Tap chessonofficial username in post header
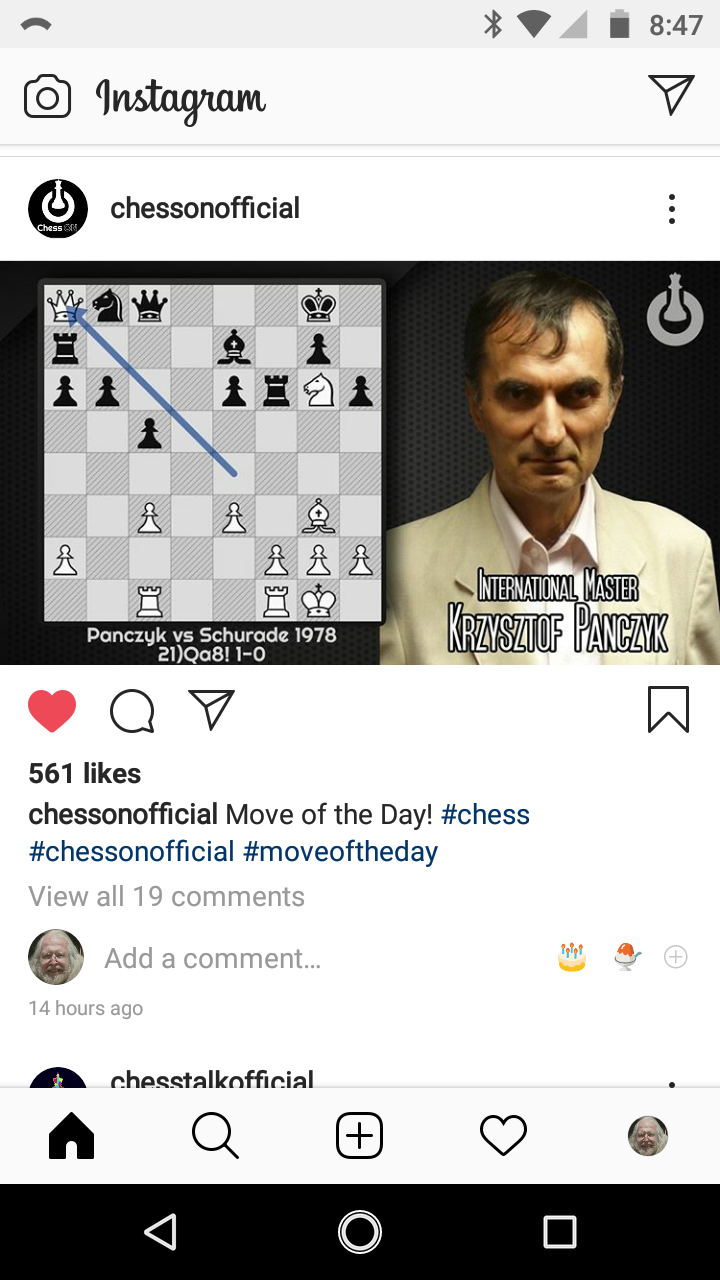 tap(205, 208)
